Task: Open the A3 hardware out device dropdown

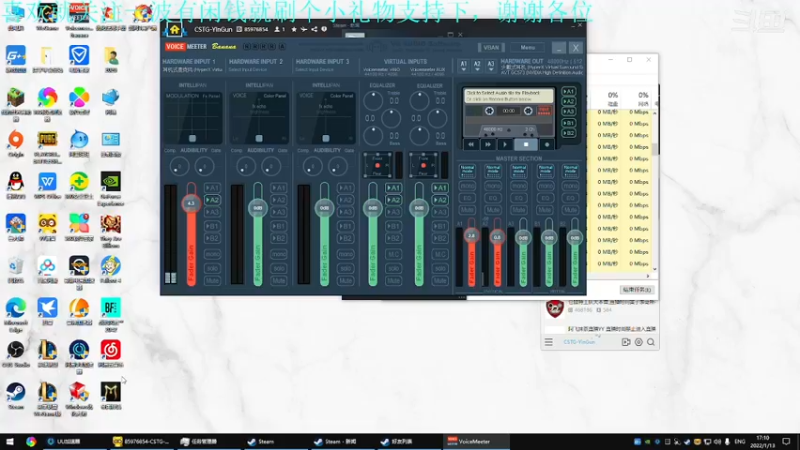Action: click(490, 66)
